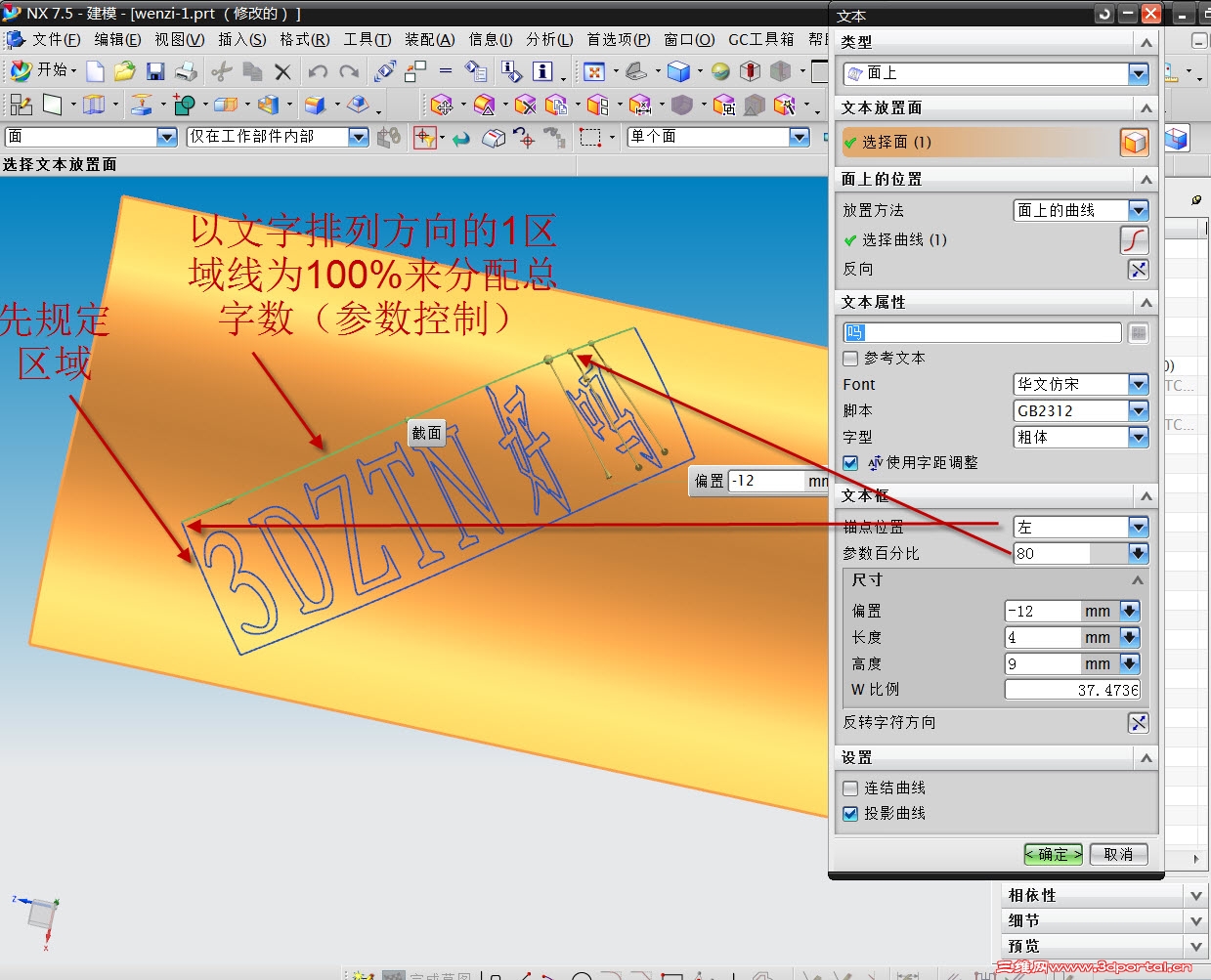Click the shaded blue cube render icon
This screenshot has height=980, width=1211.
679,71
